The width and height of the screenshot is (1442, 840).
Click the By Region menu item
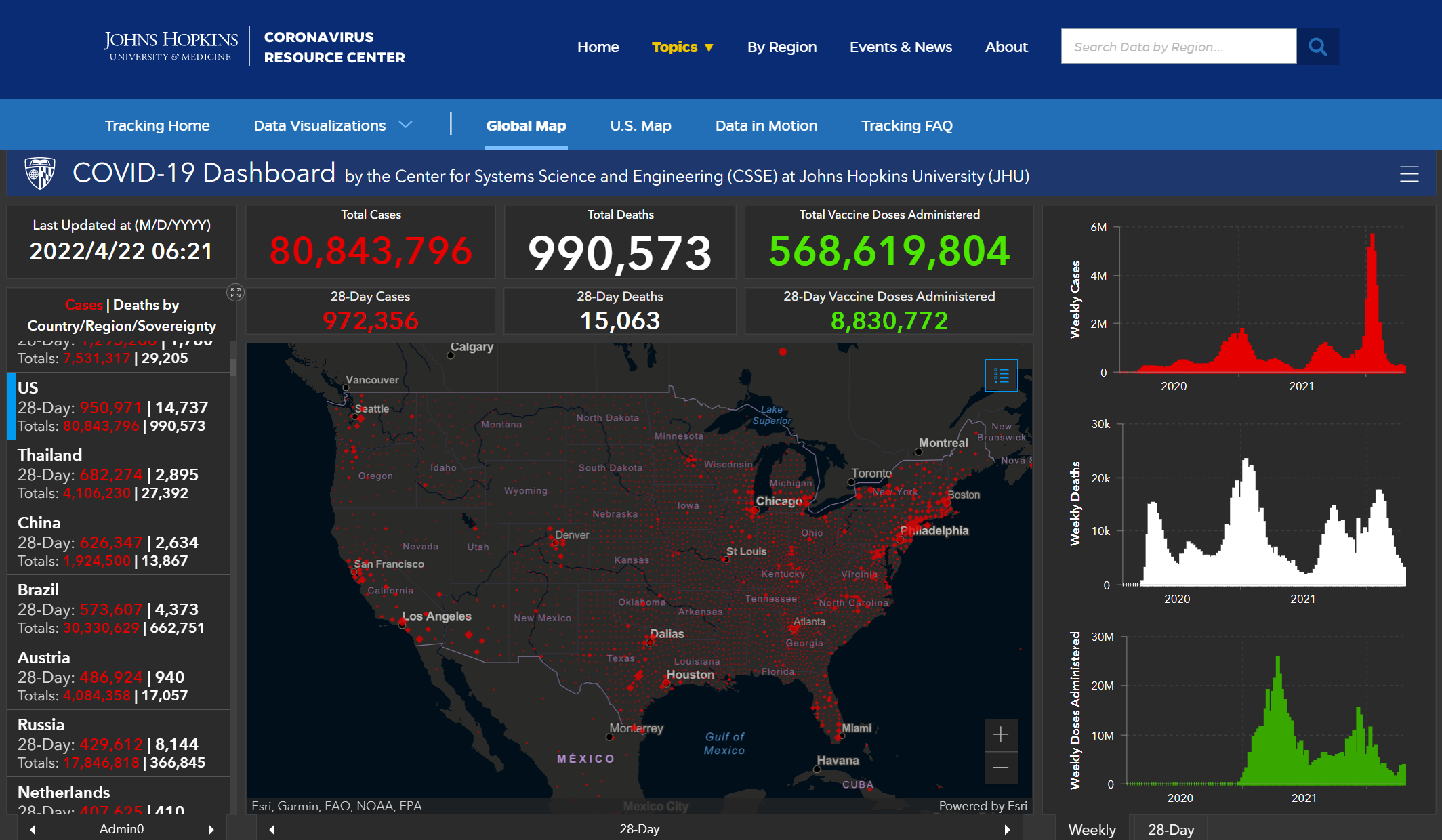[782, 46]
